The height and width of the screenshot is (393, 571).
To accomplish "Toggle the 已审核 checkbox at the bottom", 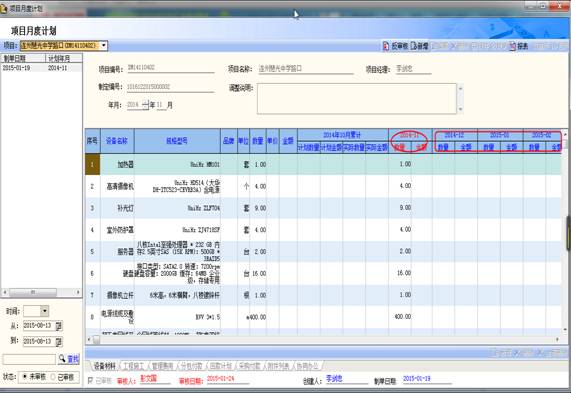I will coord(90,380).
